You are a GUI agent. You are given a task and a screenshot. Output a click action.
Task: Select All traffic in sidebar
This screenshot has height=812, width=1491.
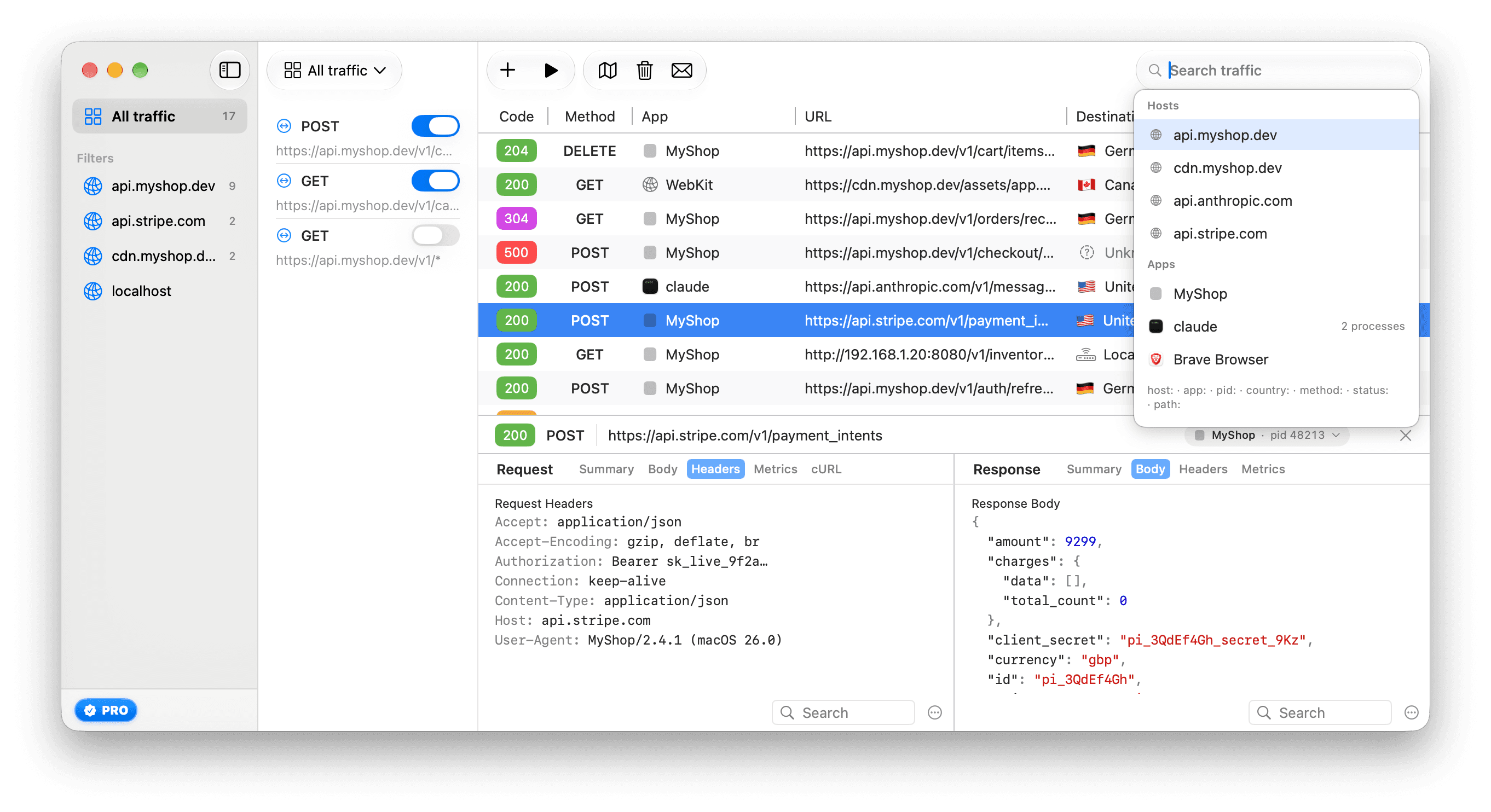pos(160,117)
